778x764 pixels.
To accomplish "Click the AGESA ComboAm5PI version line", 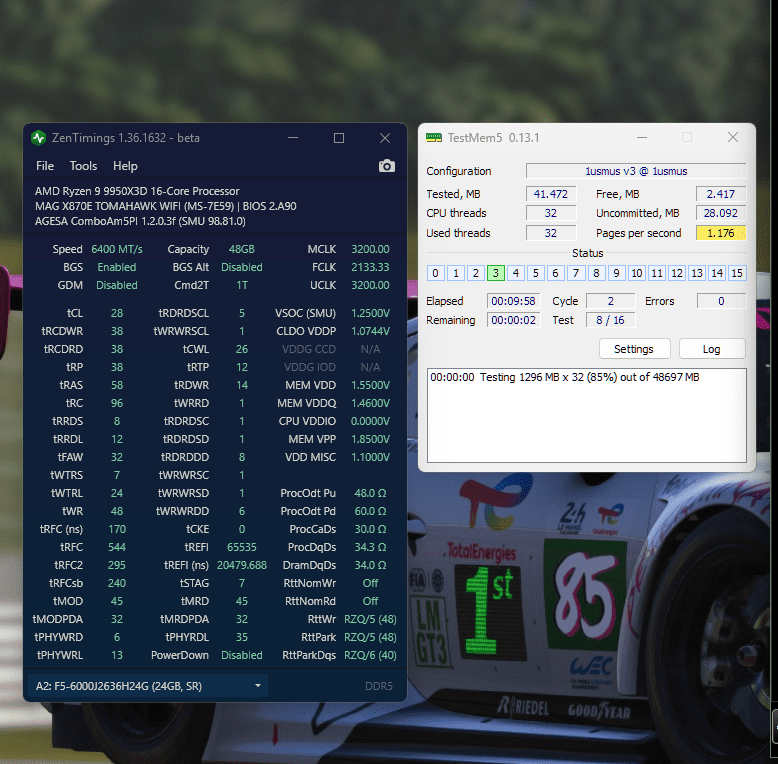I will pos(140,221).
